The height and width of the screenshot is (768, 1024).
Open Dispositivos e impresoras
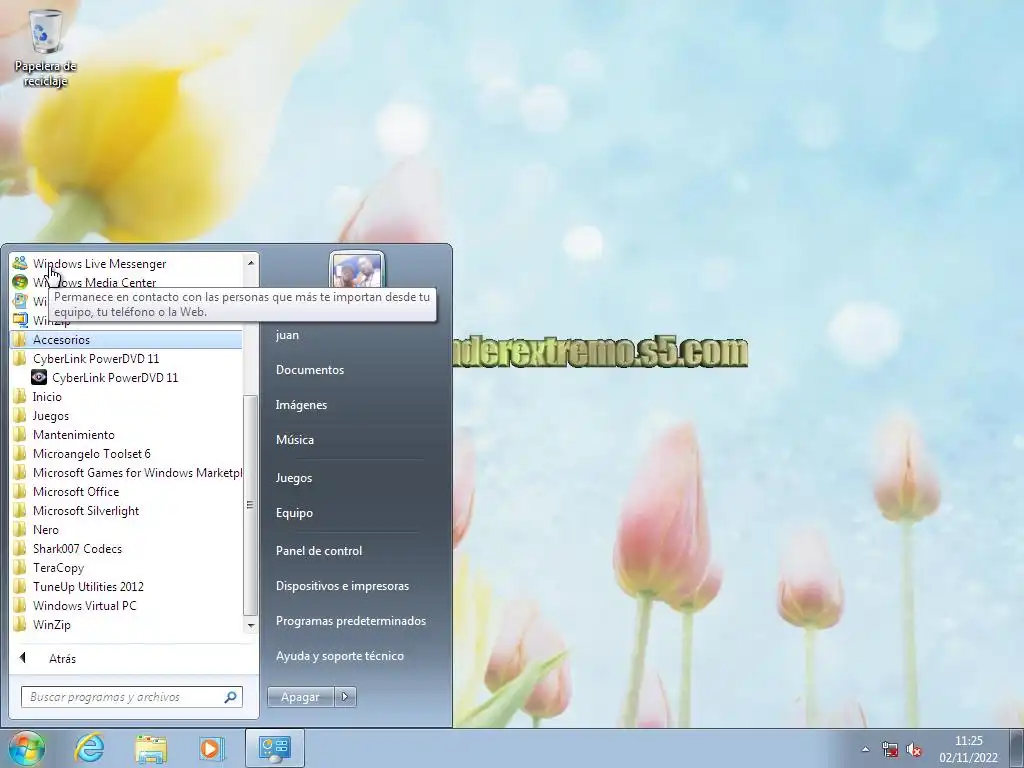tap(342, 586)
